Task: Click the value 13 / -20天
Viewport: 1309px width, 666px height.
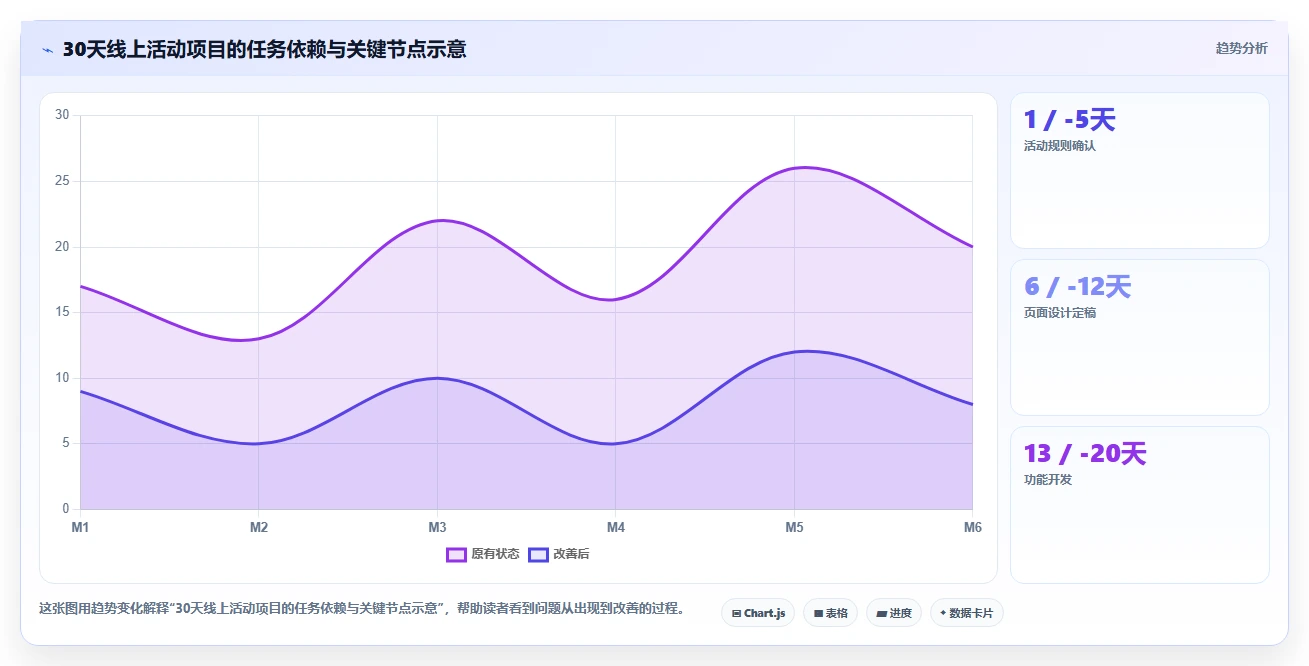Action: 1084,454
